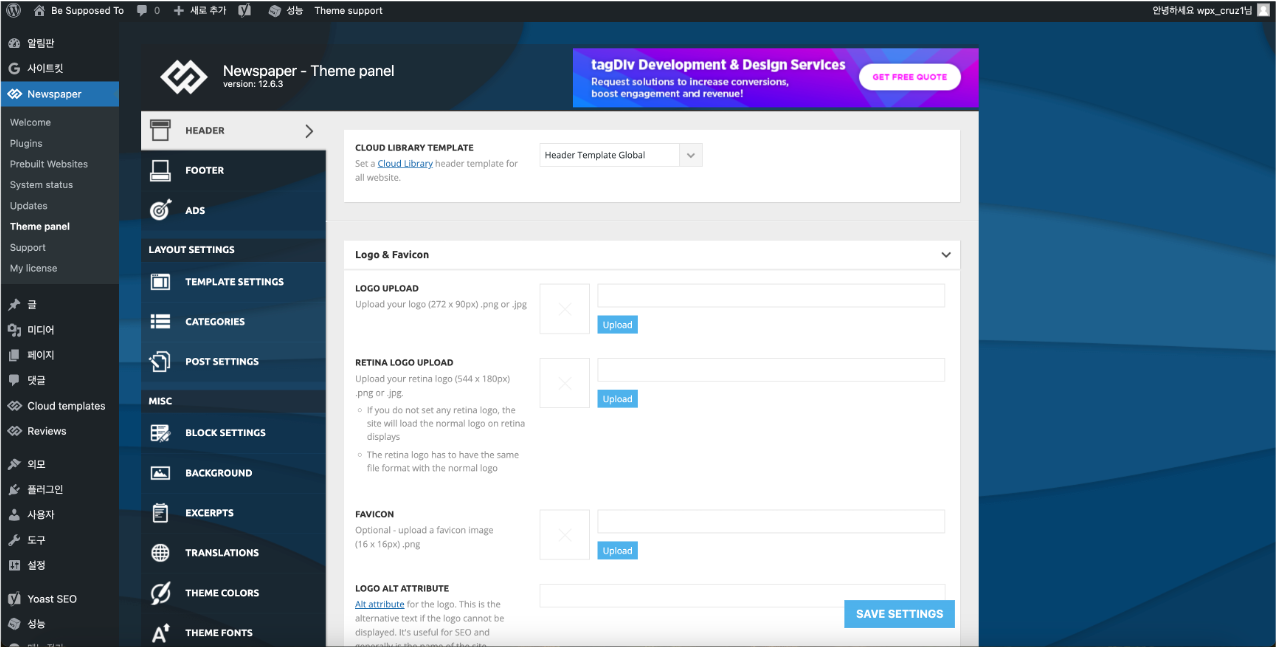Click the Alt attribute link
1277x647 pixels.
coord(380,604)
